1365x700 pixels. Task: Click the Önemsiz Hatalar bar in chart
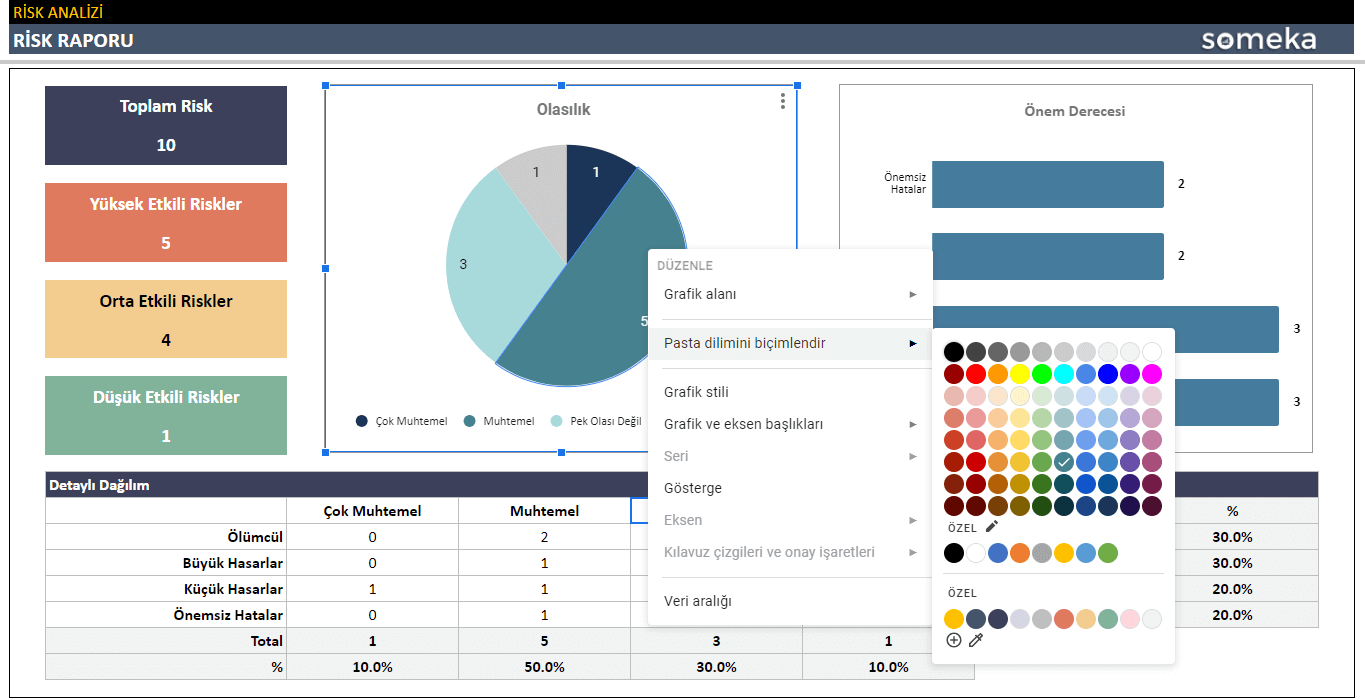pos(1048,184)
